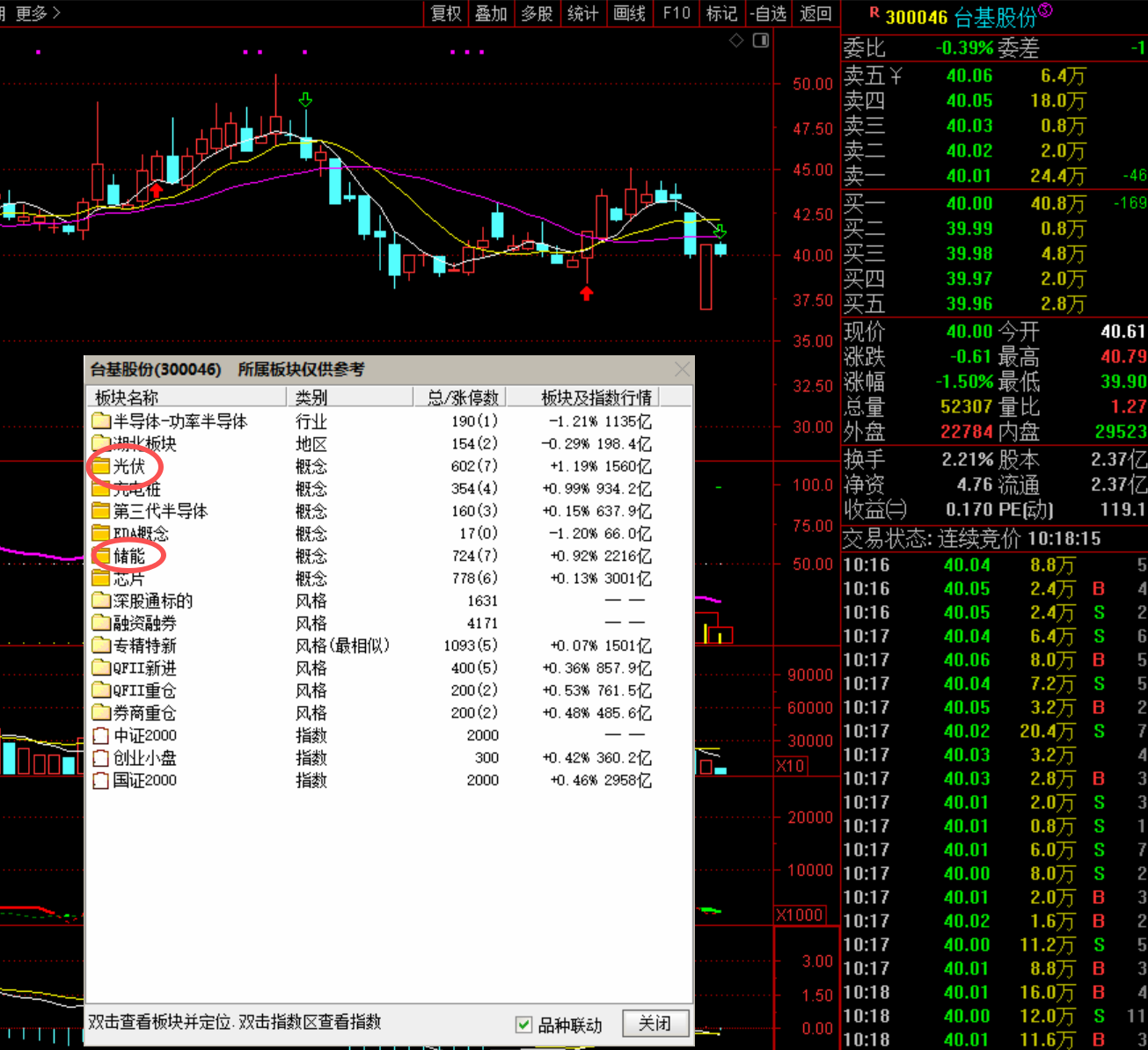Screen dimensions: 1148x1050
Task: Click the 卖五 price 40.06
Action: pos(969,76)
